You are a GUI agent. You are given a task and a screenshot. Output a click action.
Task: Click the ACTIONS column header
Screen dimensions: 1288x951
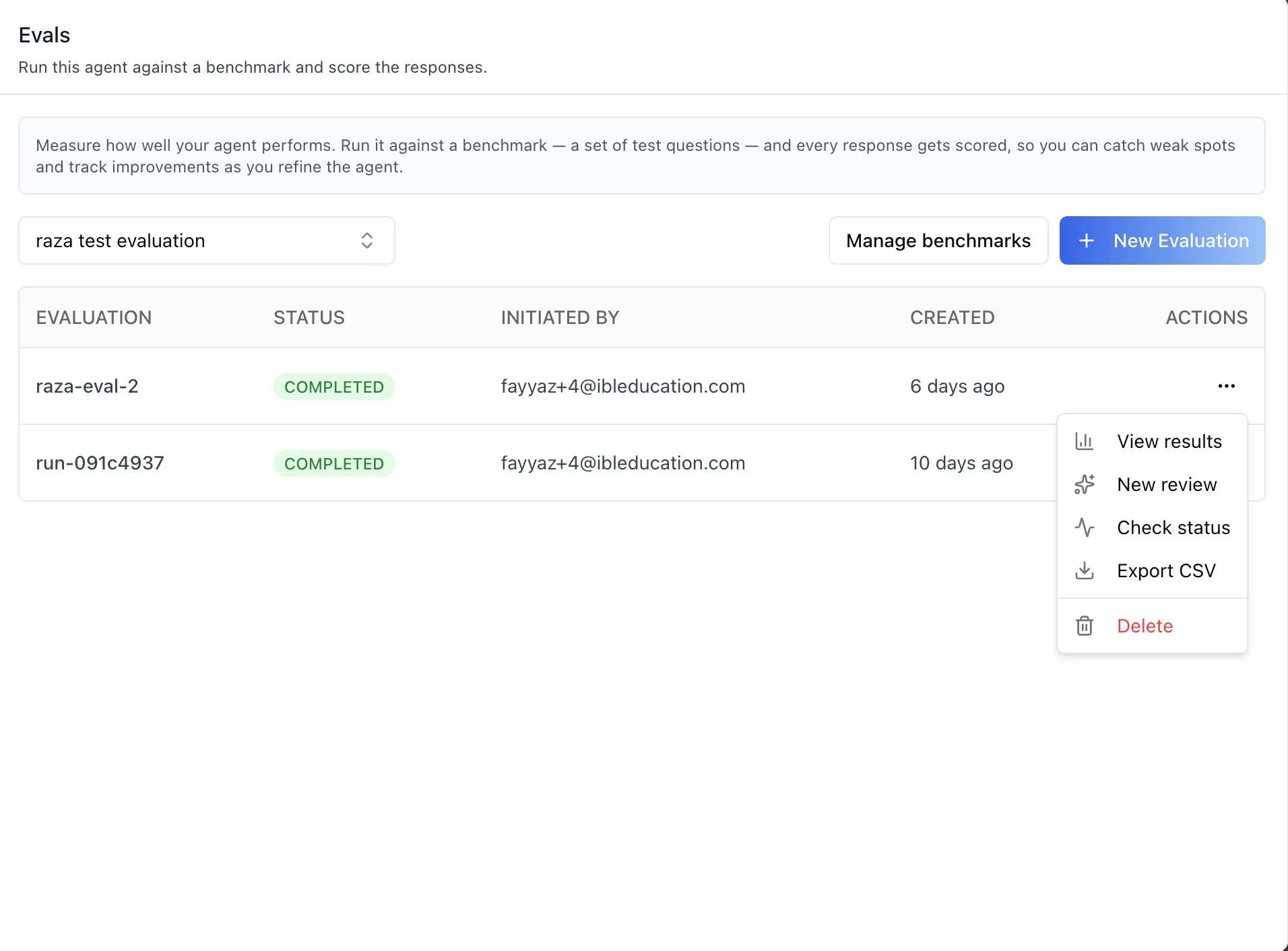(x=1206, y=317)
